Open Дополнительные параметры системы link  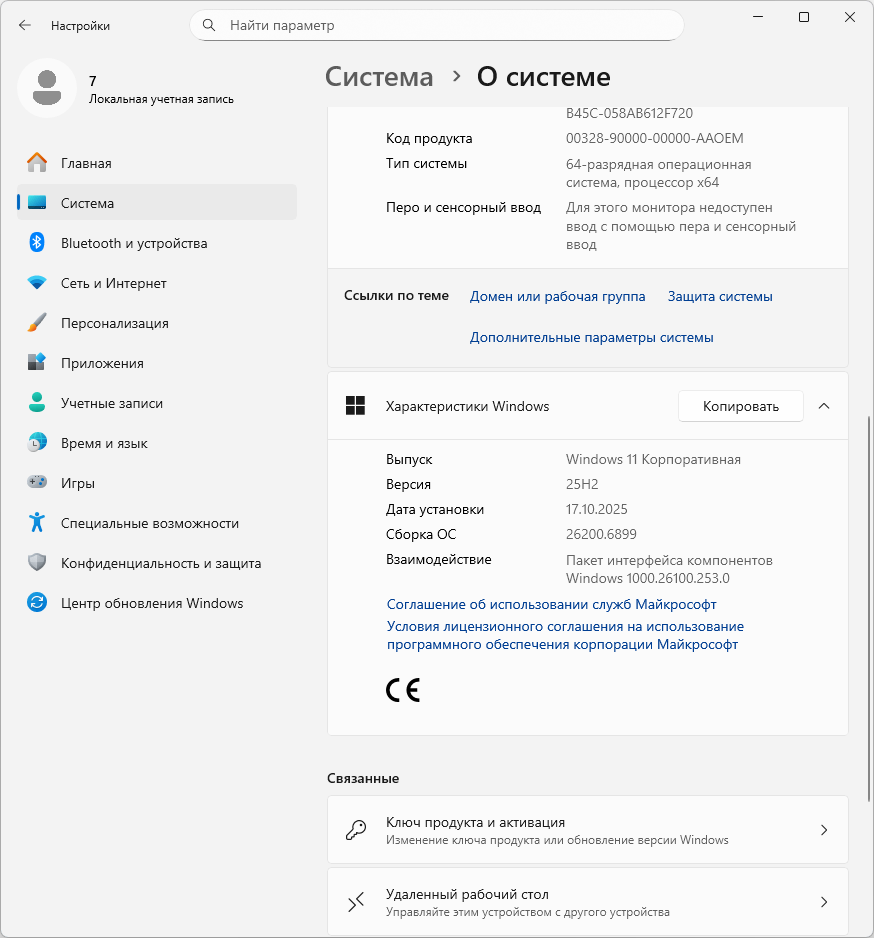pos(591,337)
